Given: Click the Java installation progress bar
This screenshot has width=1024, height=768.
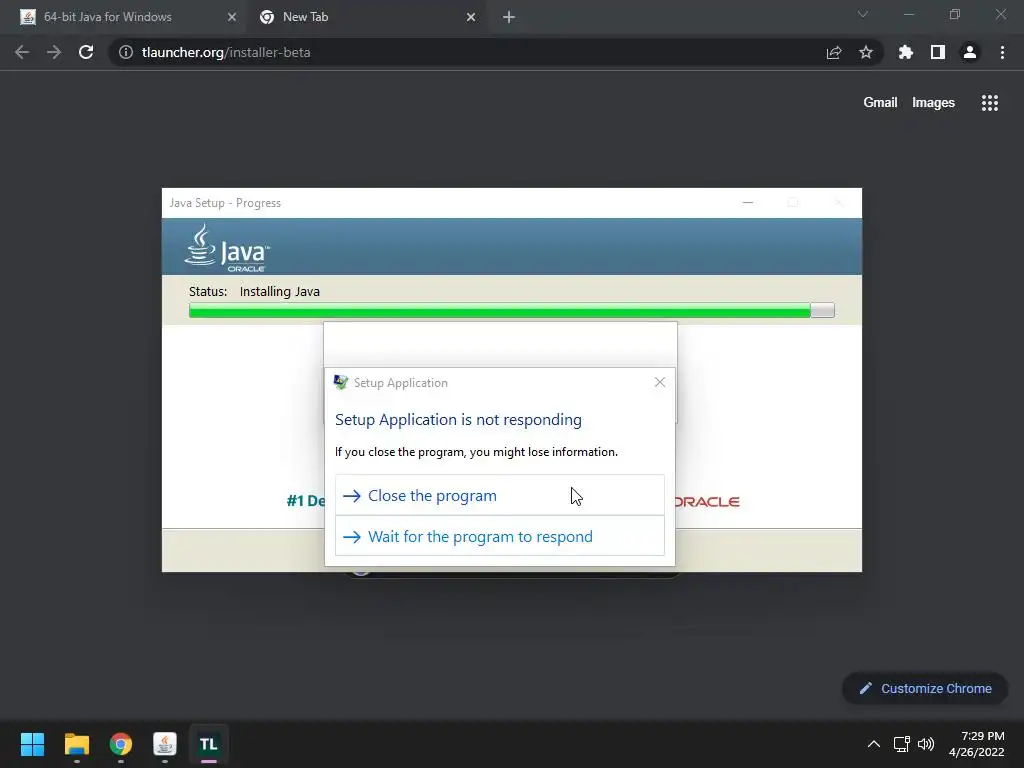Looking at the screenshot, I should (x=511, y=310).
